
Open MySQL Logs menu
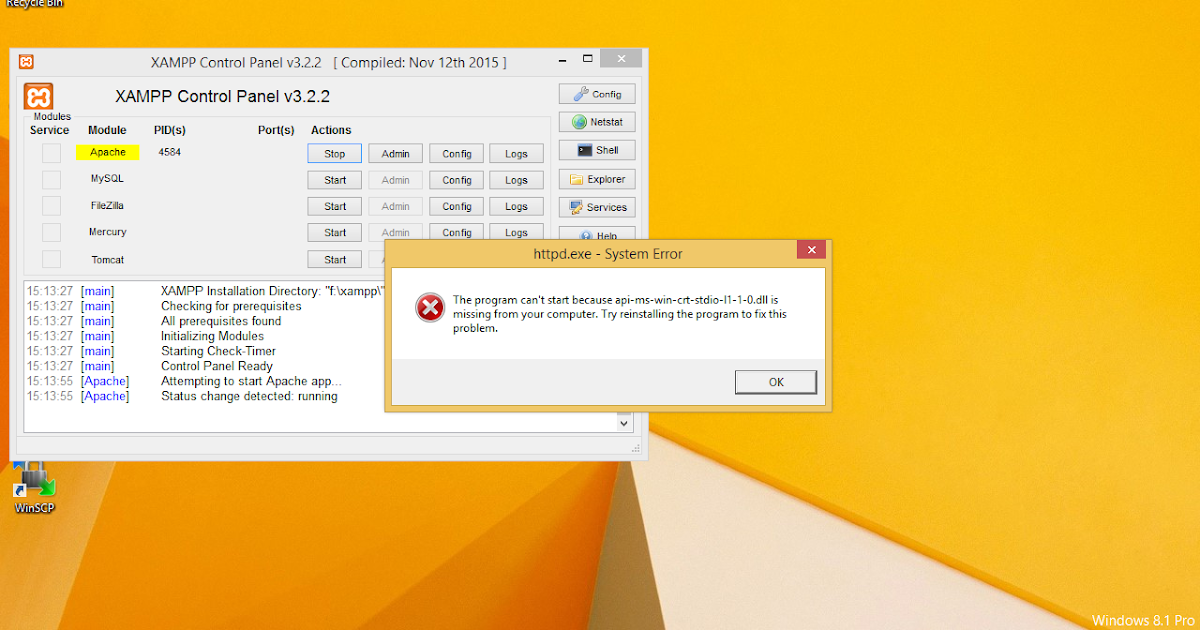click(x=517, y=180)
